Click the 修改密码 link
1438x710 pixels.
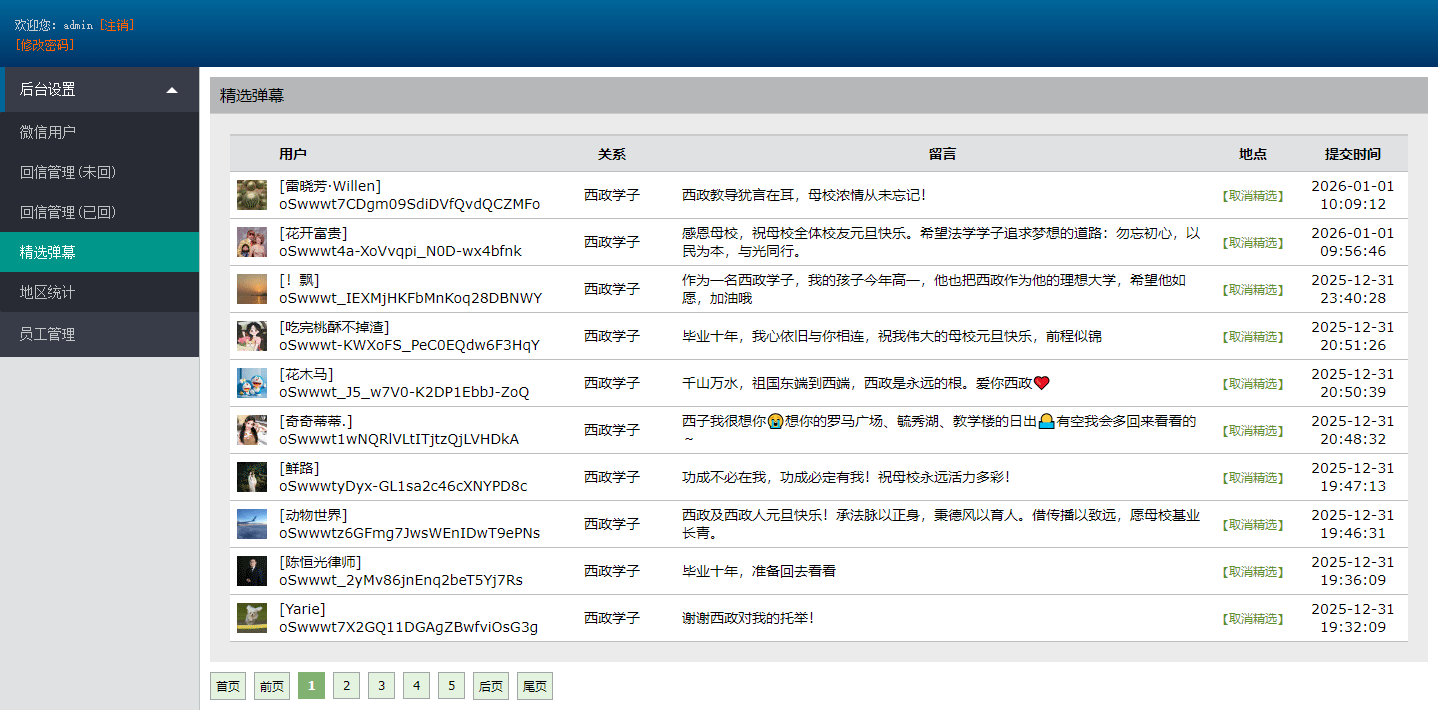click(x=45, y=45)
